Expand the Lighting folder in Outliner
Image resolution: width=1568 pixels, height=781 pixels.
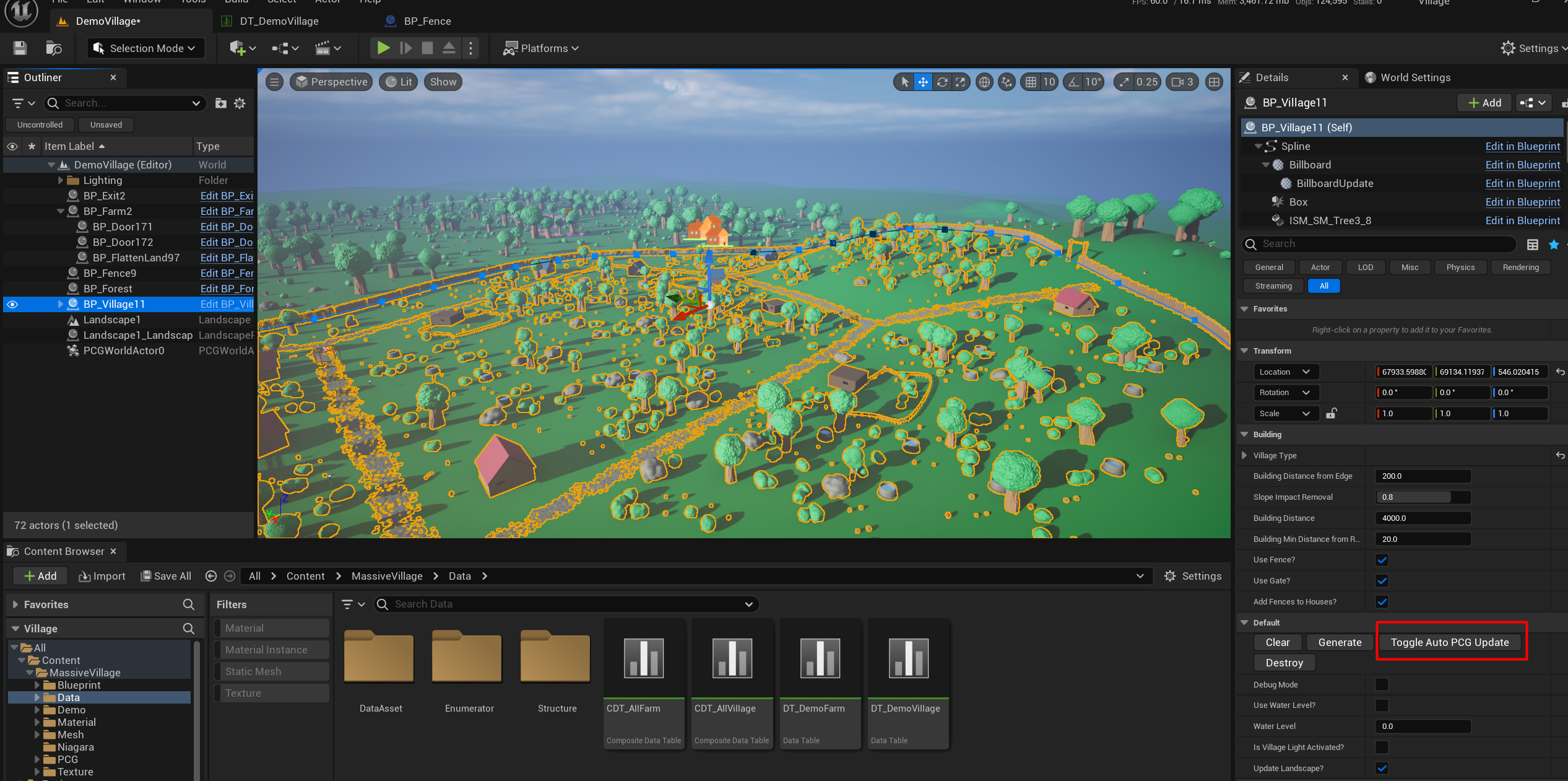61,180
